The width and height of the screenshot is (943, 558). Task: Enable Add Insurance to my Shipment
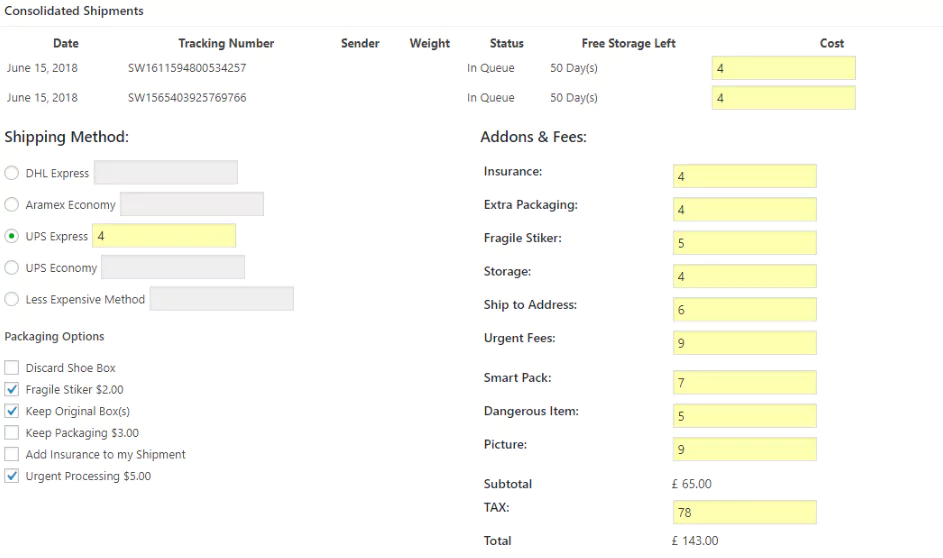[x=12, y=455]
